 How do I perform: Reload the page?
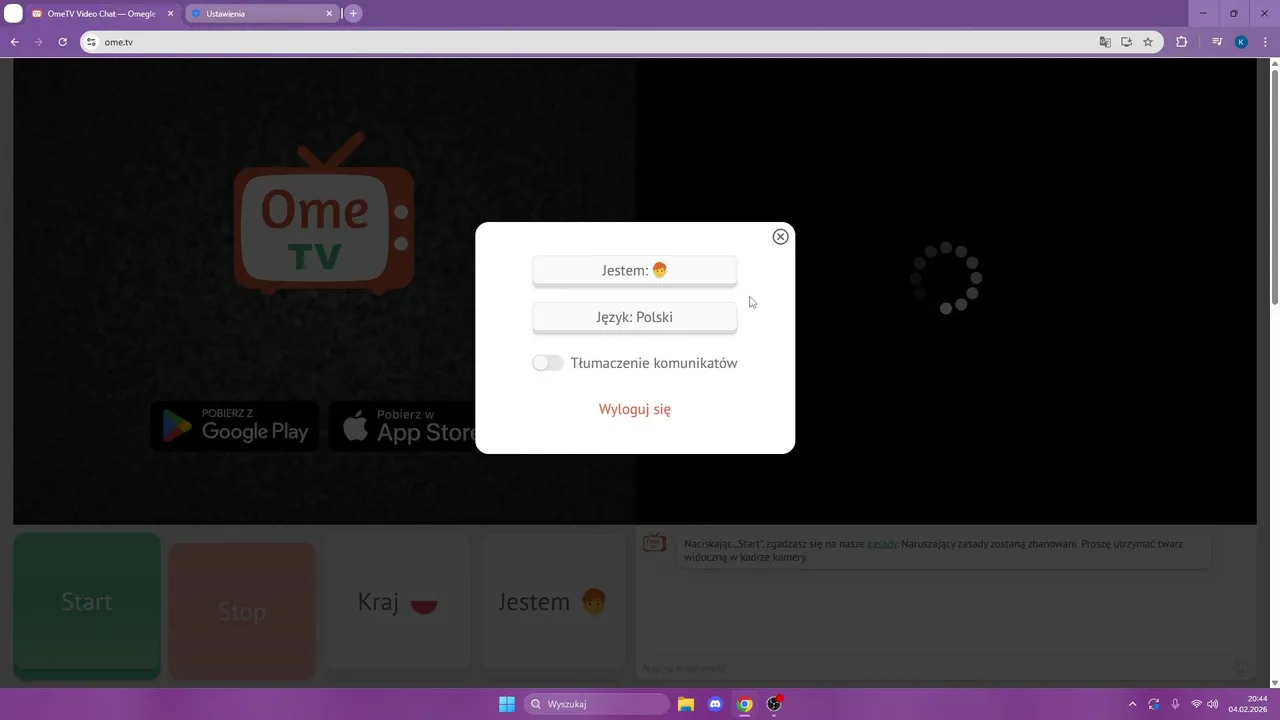[x=62, y=42]
